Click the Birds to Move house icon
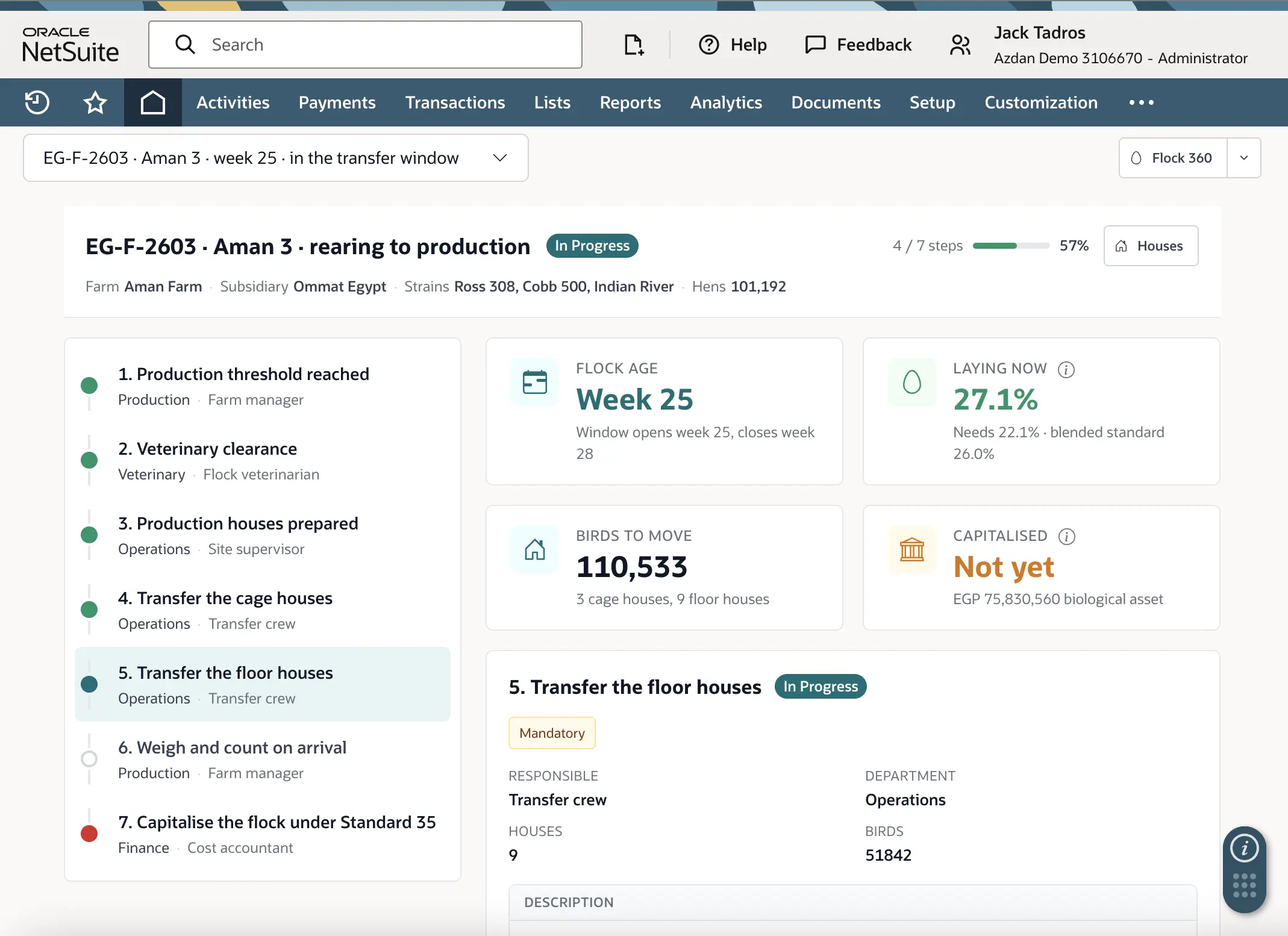This screenshot has height=936, width=1288. (x=534, y=549)
